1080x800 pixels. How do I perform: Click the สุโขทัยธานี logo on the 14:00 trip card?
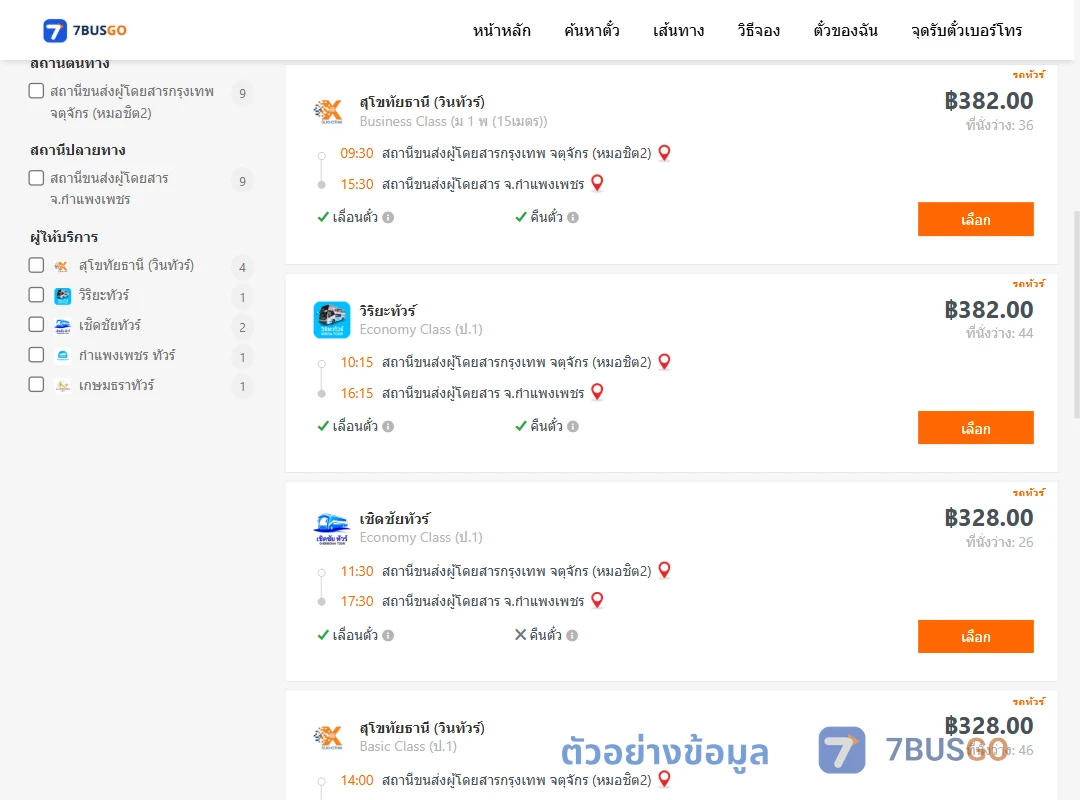click(x=329, y=737)
